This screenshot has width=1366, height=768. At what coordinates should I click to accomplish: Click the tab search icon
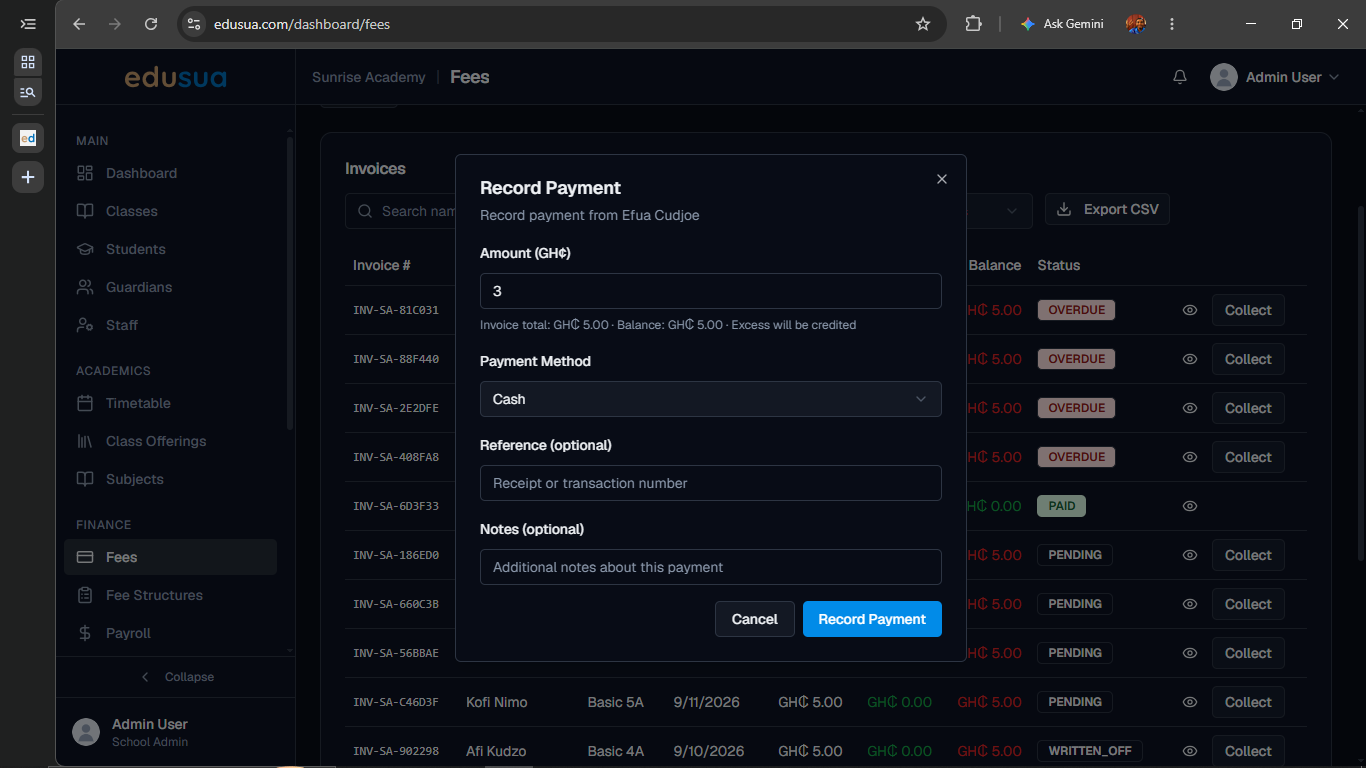[x=28, y=92]
